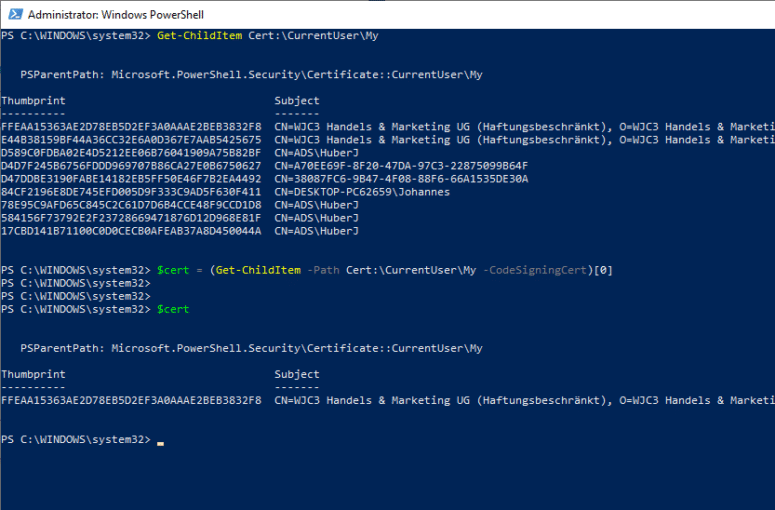The image size is (775, 510).
Task: Click thumbprint D589C0FDBA02E4D5...
Action: 131,153
